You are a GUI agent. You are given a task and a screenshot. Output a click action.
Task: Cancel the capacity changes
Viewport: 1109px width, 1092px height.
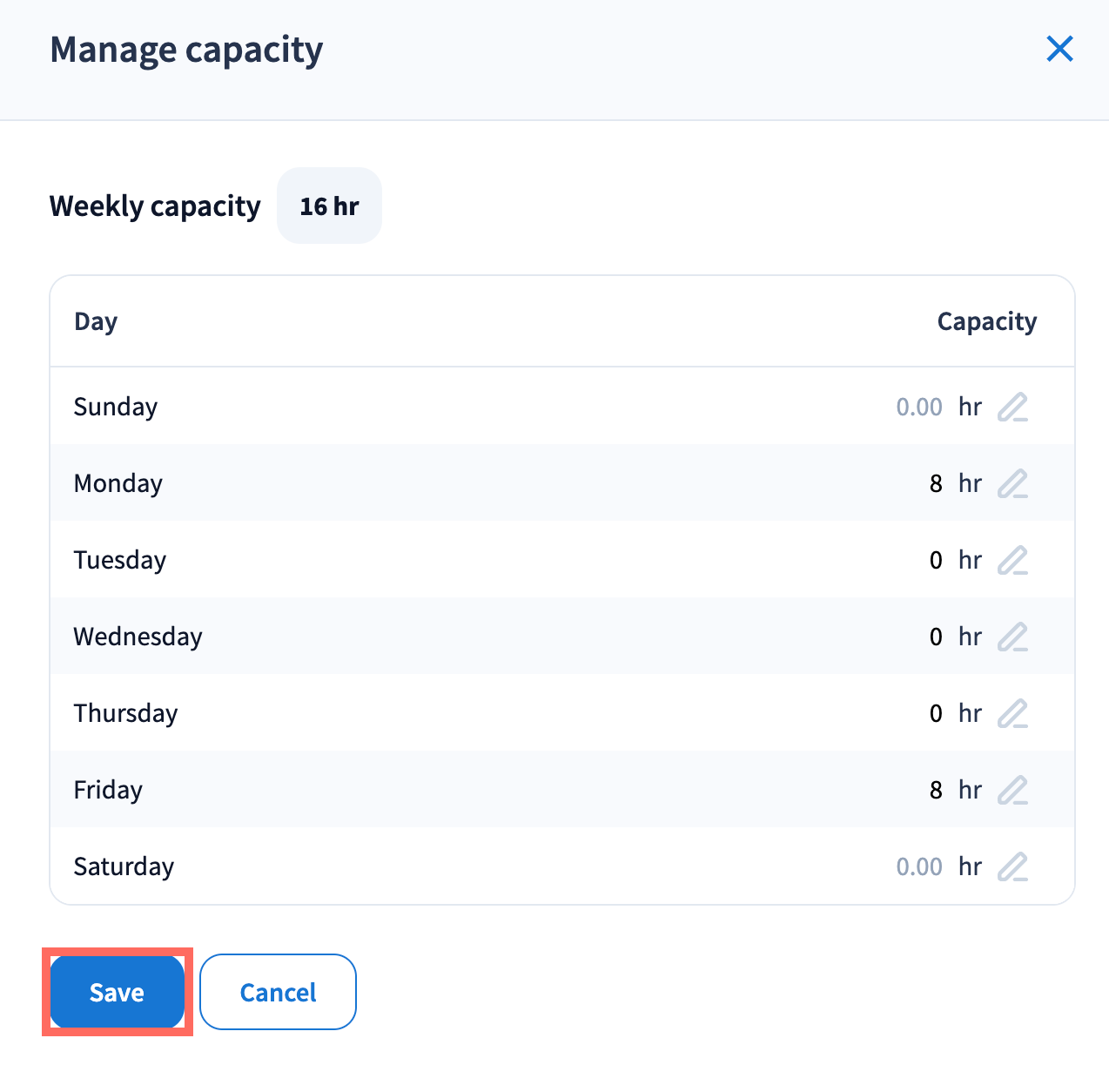(278, 992)
